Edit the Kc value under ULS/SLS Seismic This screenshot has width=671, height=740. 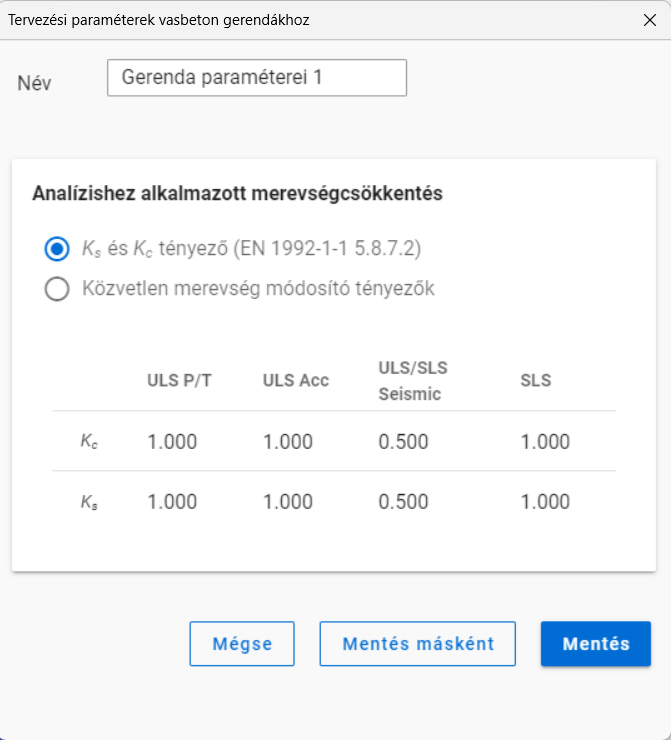[x=403, y=442]
